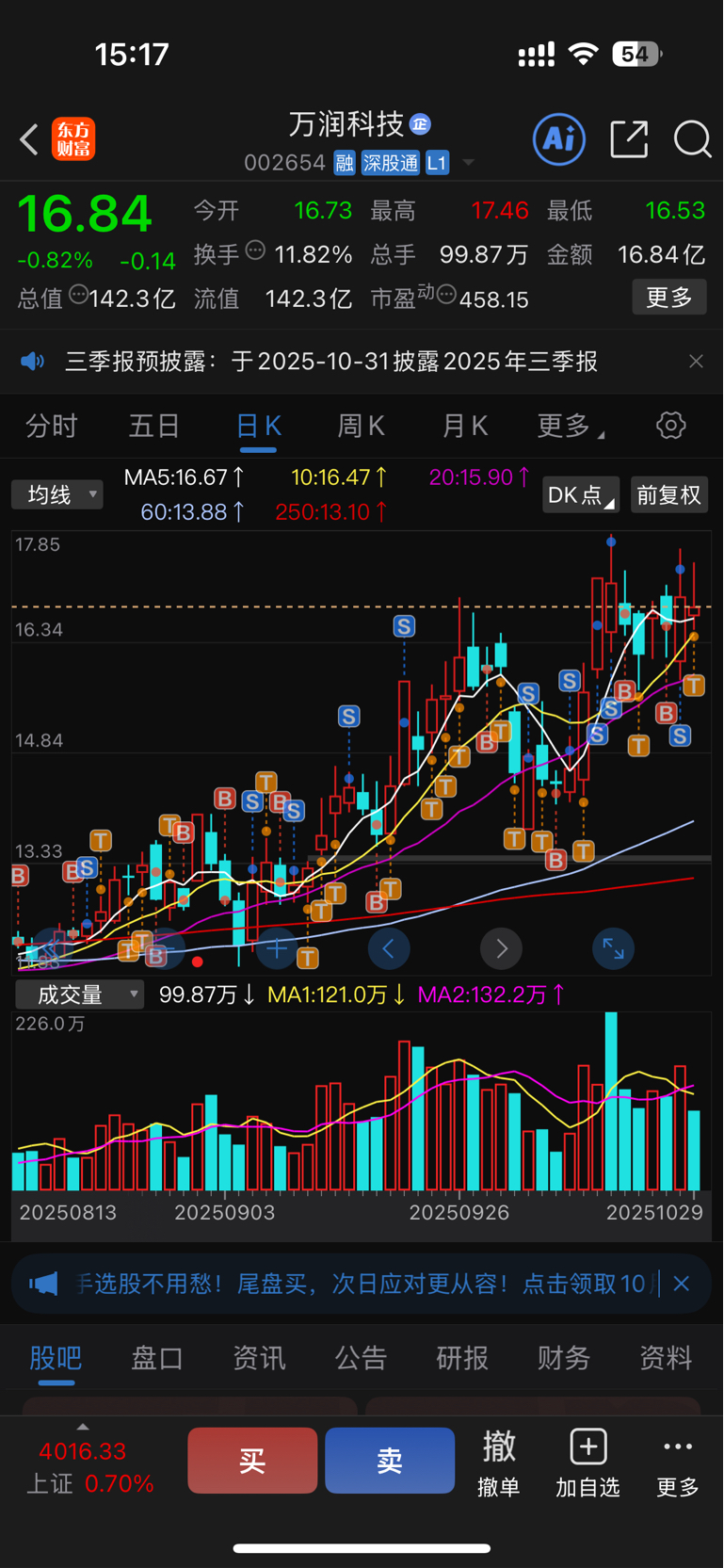This screenshot has width=724, height=1568.
Task: Select the 日K tab
Action: pyautogui.click(x=258, y=426)
